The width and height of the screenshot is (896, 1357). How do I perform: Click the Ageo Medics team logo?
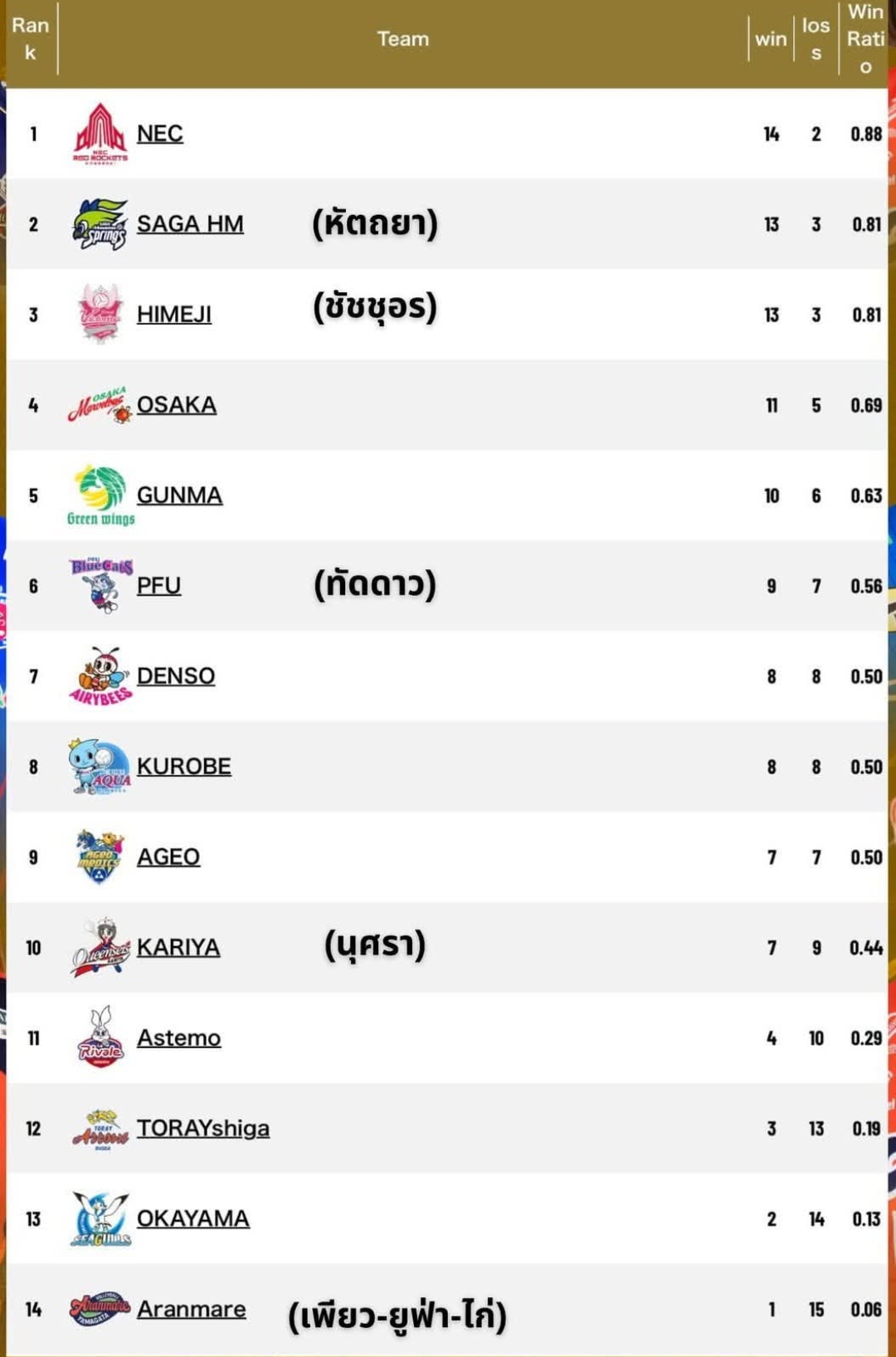tap(100, 857)
